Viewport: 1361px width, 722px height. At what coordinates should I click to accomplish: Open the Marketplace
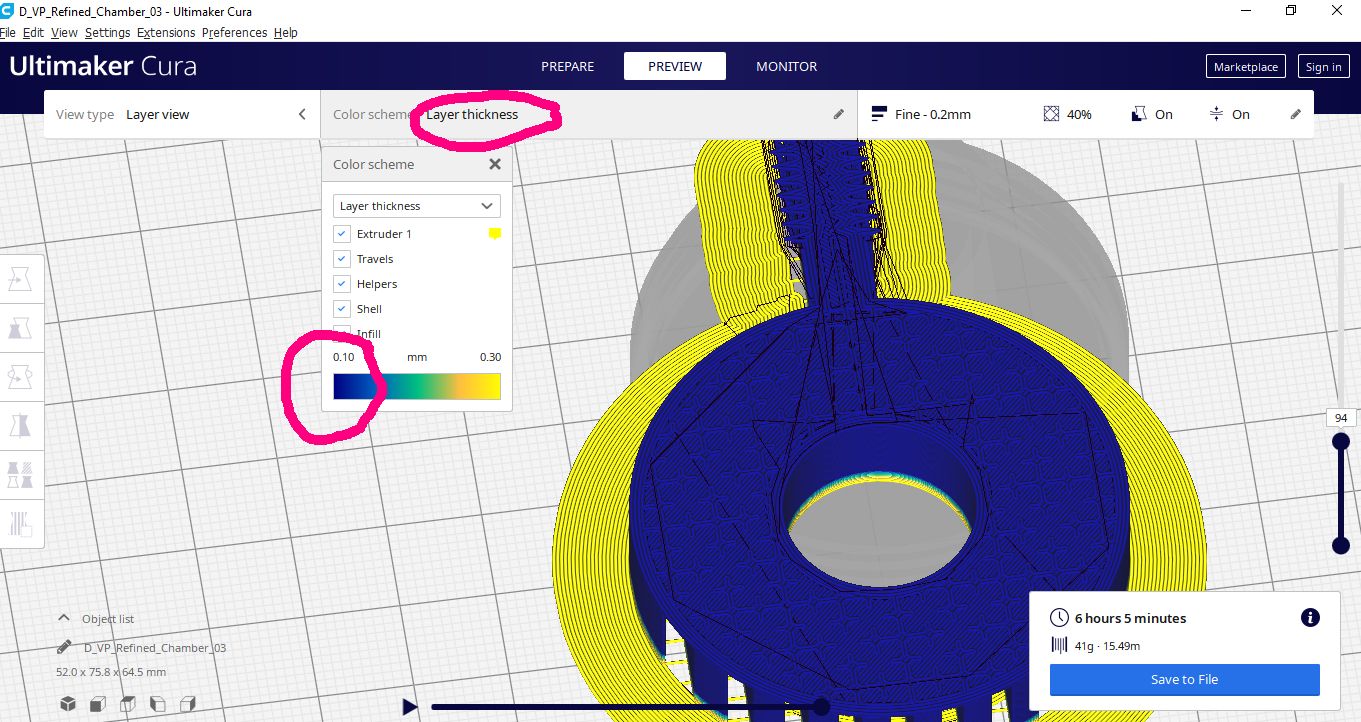(x=1245, y=67)
